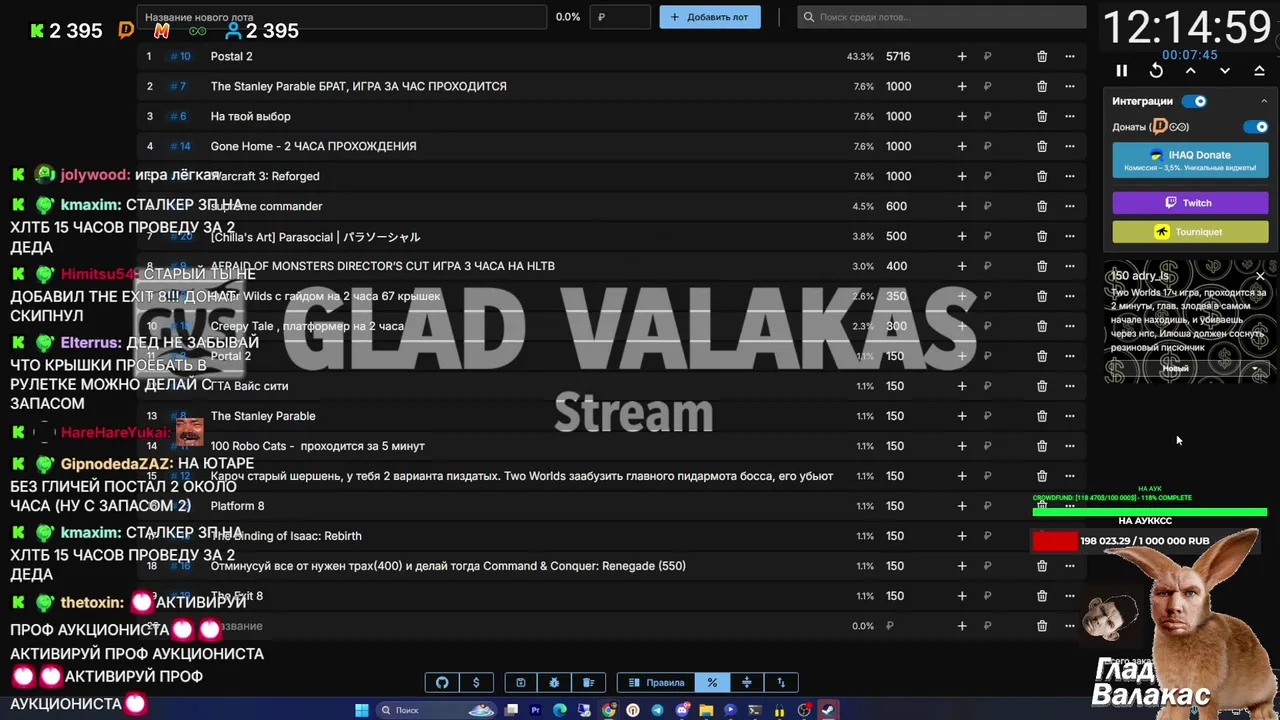
Task: Click plus icon on the Parasocial row
Action: click(962, 237)
